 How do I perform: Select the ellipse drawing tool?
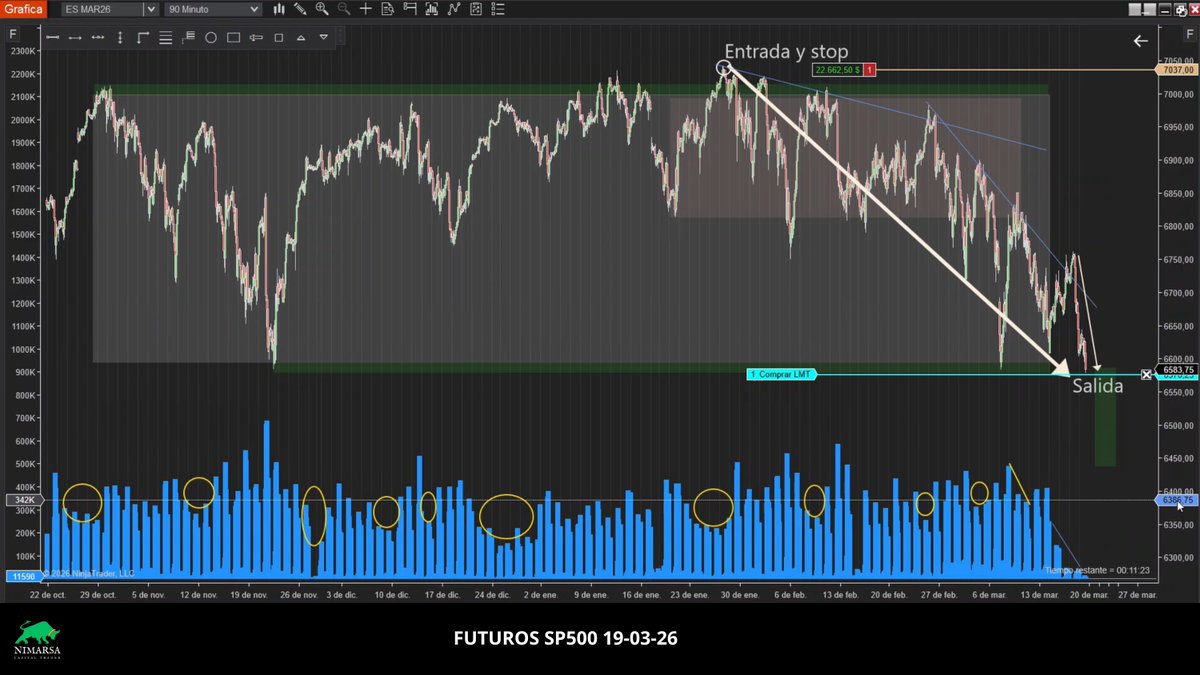click(x=211, y=38)
